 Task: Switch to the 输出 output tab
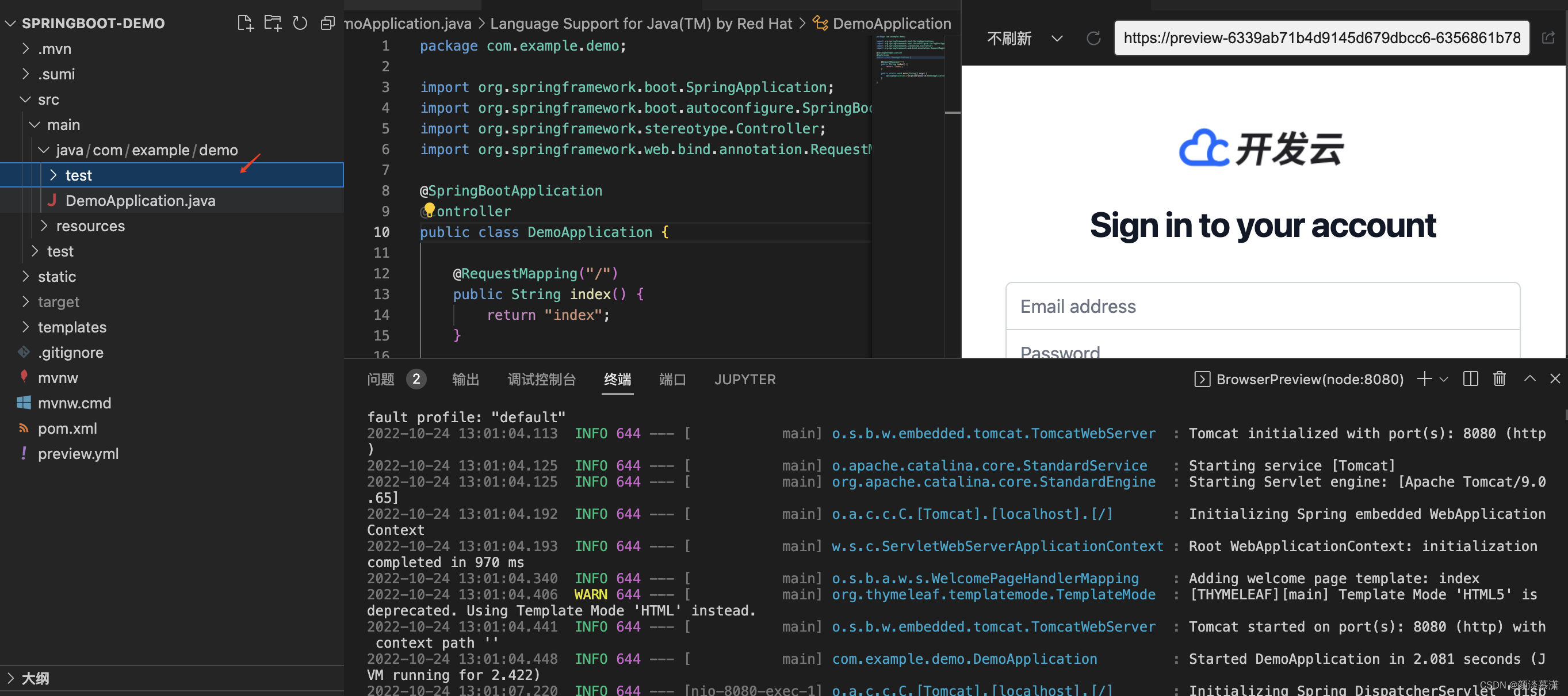[466, 380]
